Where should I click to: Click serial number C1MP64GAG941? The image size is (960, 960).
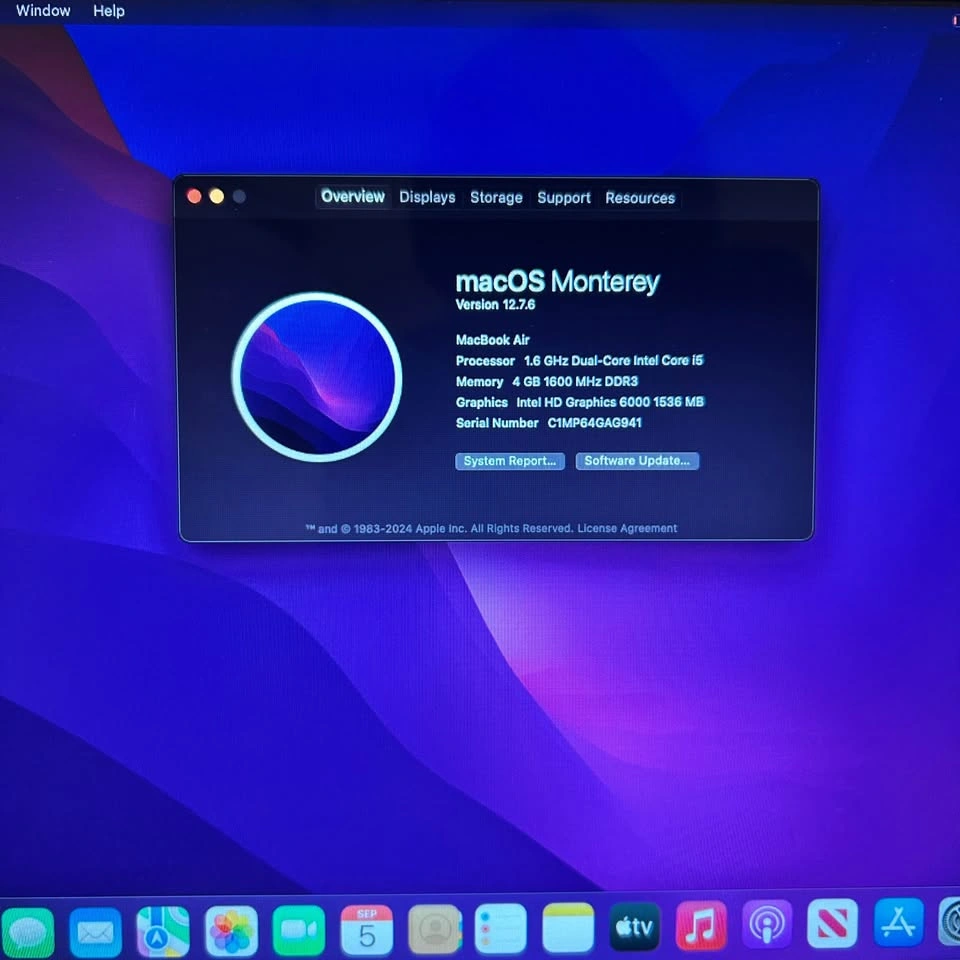(594, 423)
